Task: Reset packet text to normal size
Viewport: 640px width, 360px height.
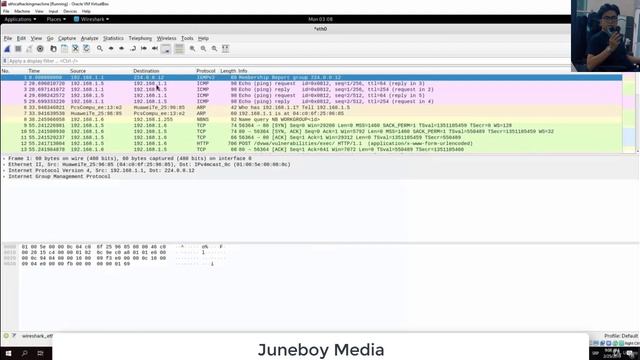Action: click(x=214, y=49)
